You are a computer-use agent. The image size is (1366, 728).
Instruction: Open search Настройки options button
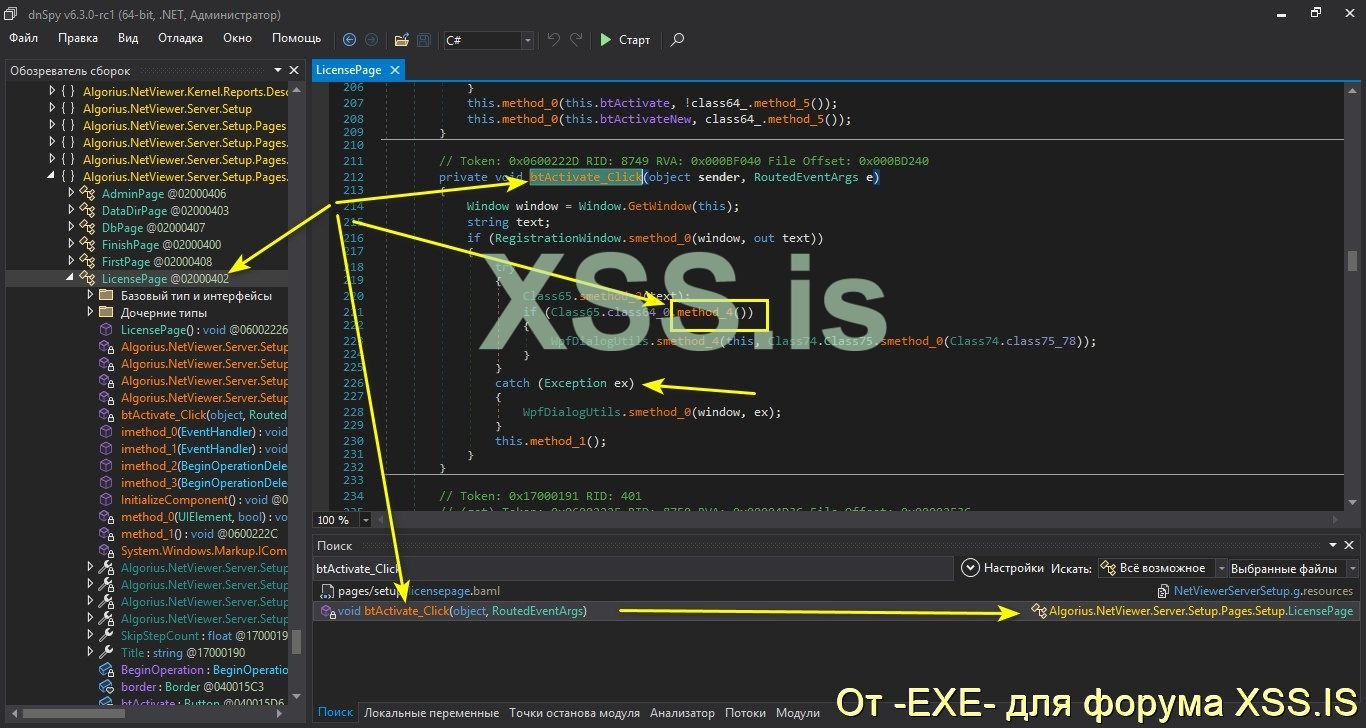click(1003, 568)
